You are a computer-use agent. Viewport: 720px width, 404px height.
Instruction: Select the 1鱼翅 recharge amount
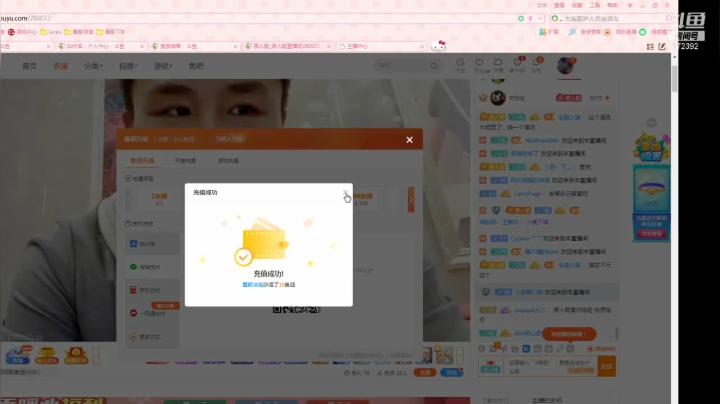click(159, 199)
